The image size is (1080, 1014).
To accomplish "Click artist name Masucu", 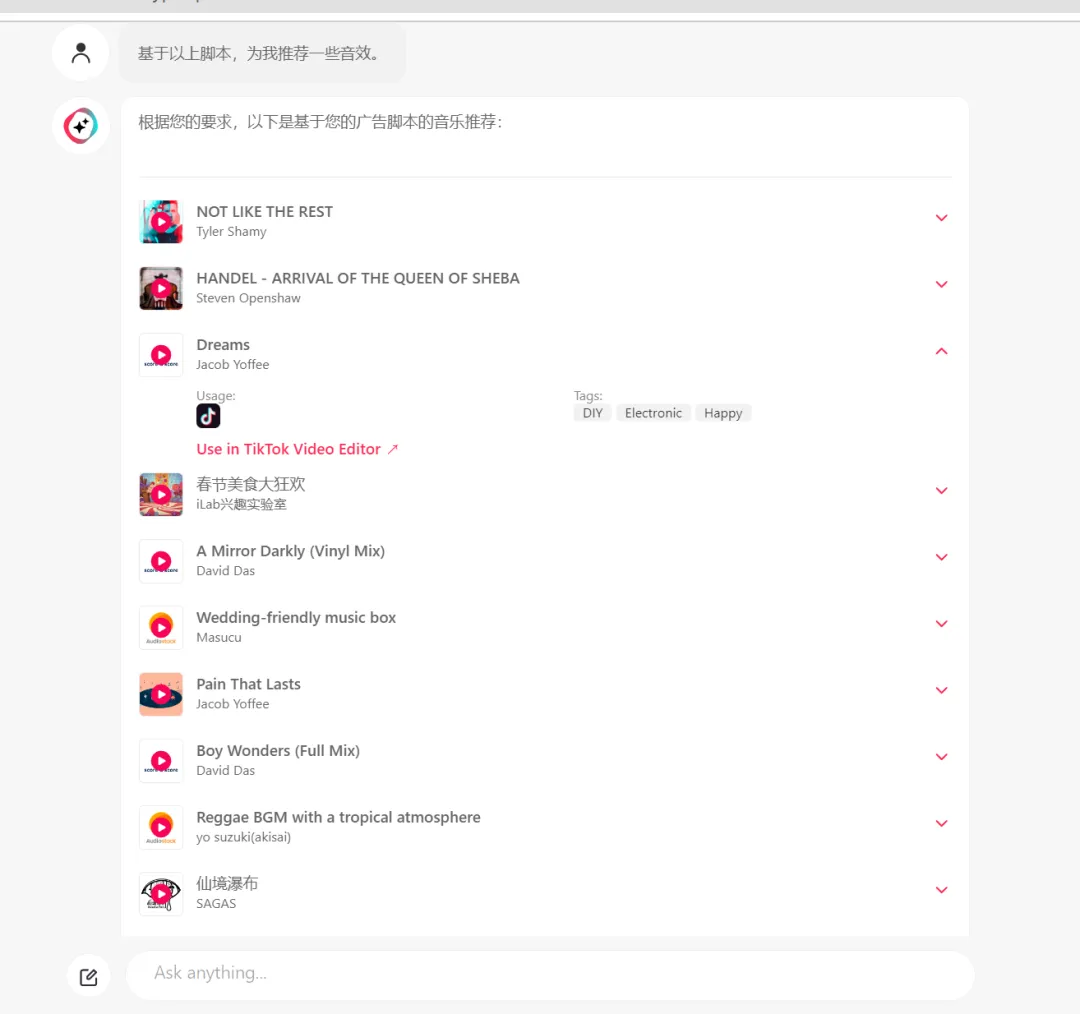I will click(219, 638).
